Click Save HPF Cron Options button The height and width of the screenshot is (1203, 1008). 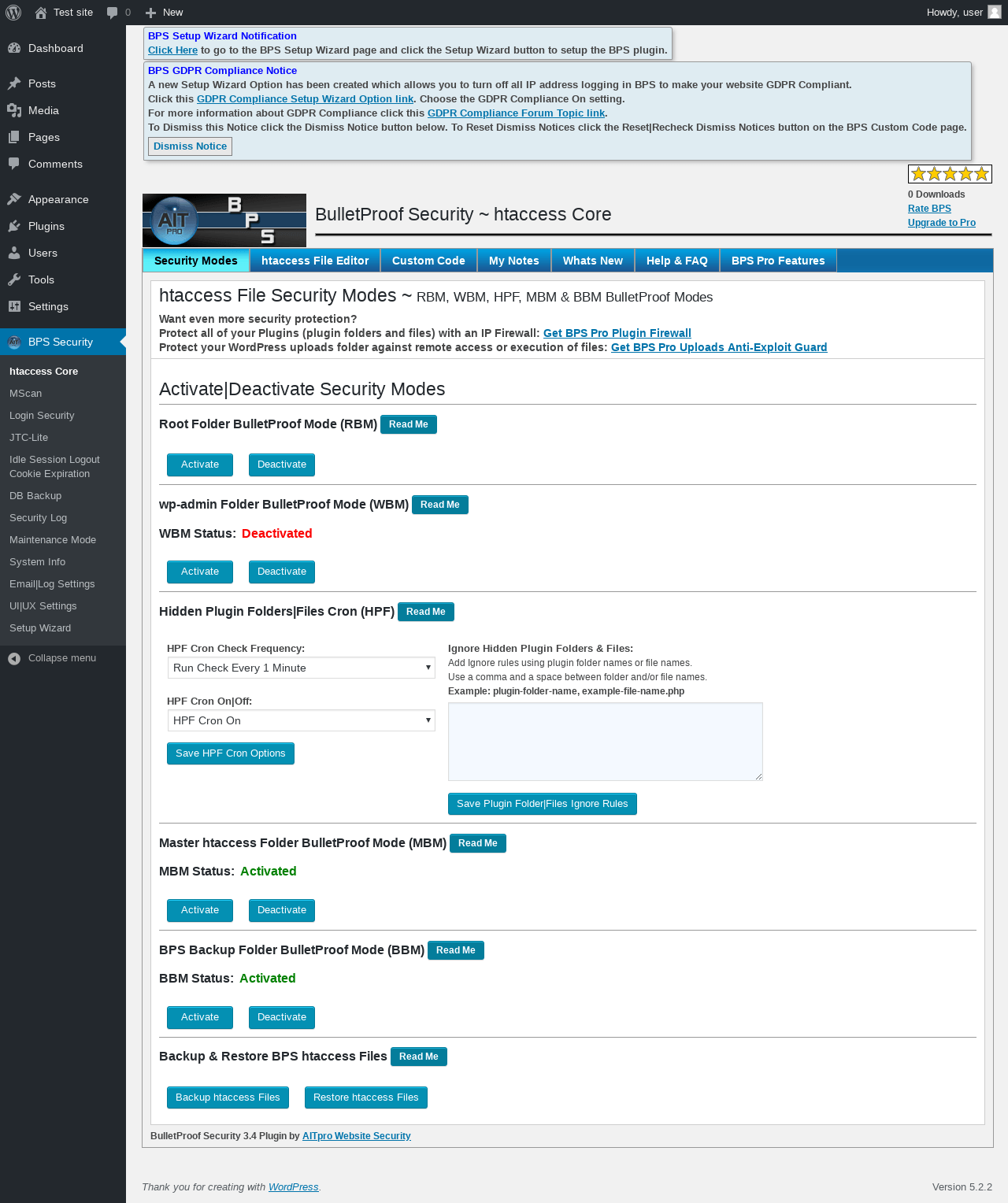[x=231, y=753]
